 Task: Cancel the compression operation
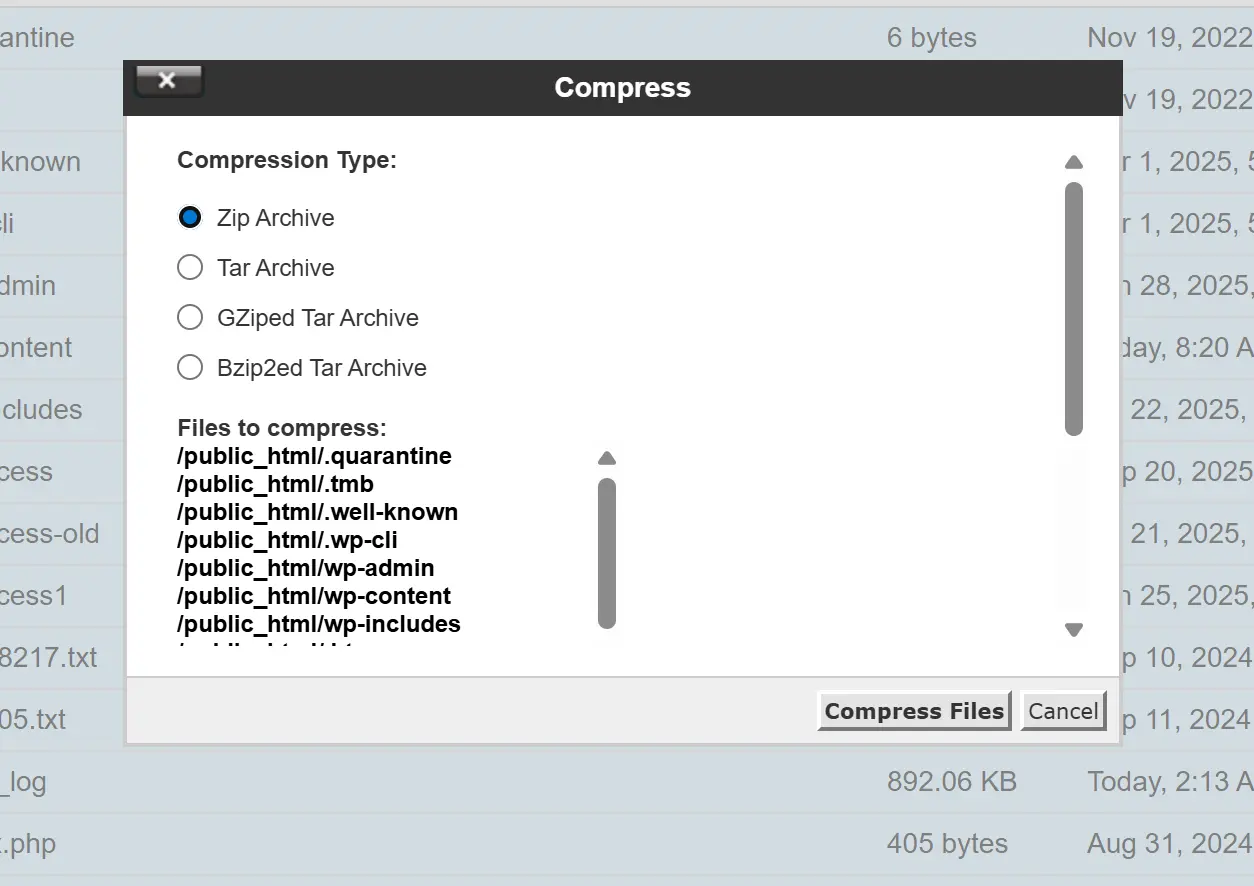coord(1063,711)
